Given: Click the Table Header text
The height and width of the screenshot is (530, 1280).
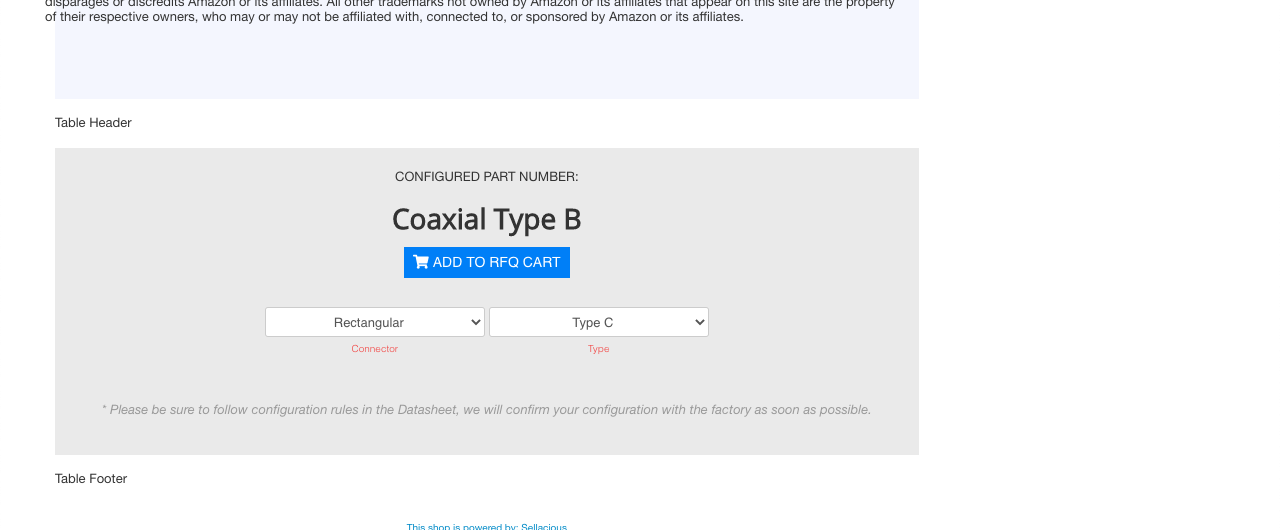Looking at the screenshot, I should point(93,122).
